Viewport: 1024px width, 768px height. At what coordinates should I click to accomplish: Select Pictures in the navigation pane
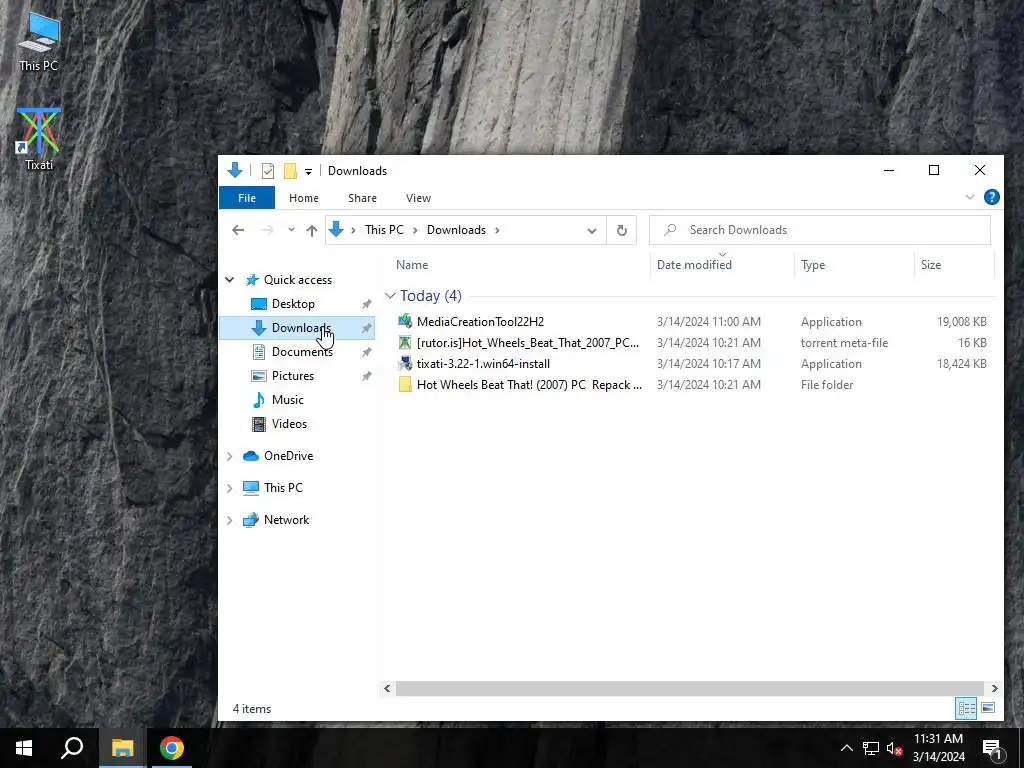293,376
